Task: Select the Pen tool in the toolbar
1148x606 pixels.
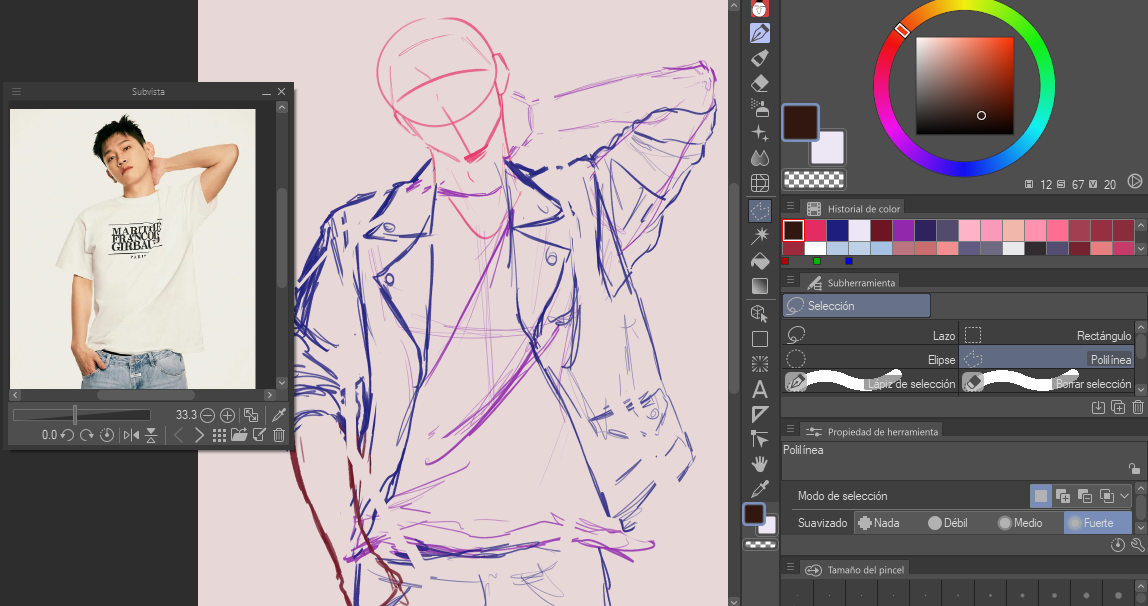Action: [x=760, y=33]
